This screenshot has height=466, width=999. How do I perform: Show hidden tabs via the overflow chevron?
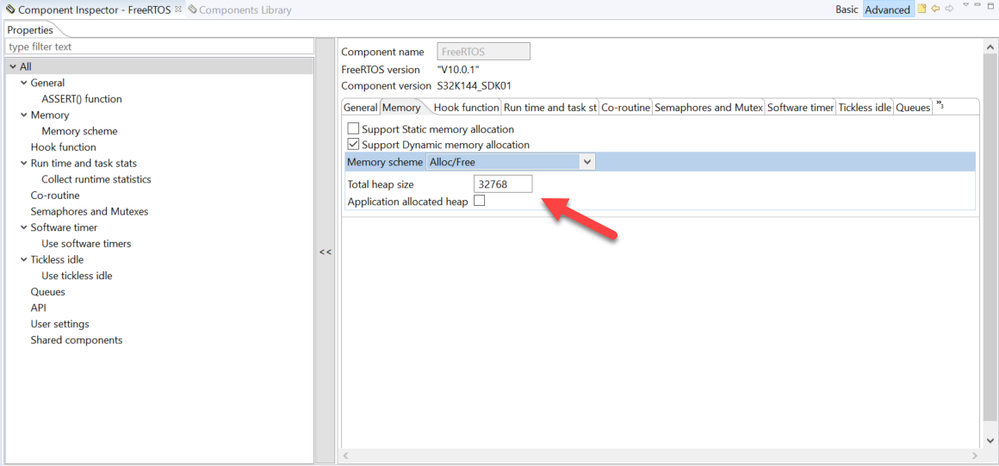point(940,105)
